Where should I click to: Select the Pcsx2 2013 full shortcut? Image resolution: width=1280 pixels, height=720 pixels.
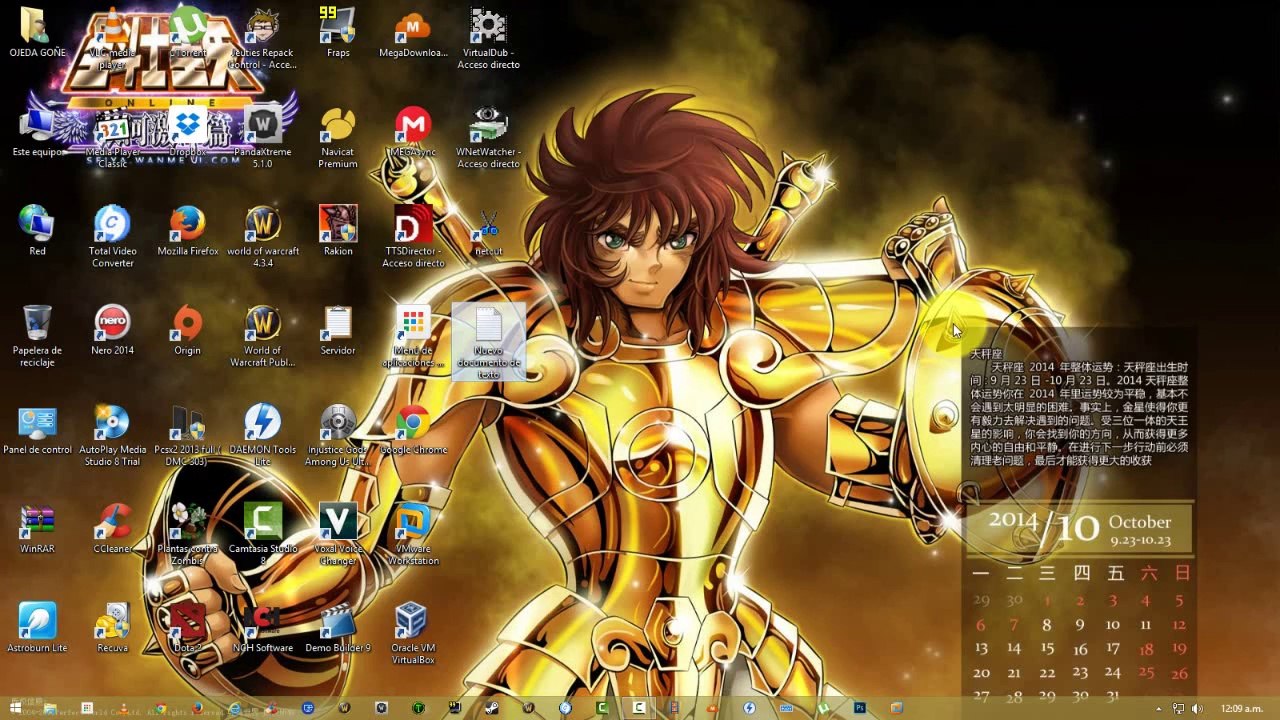[188, 436]
